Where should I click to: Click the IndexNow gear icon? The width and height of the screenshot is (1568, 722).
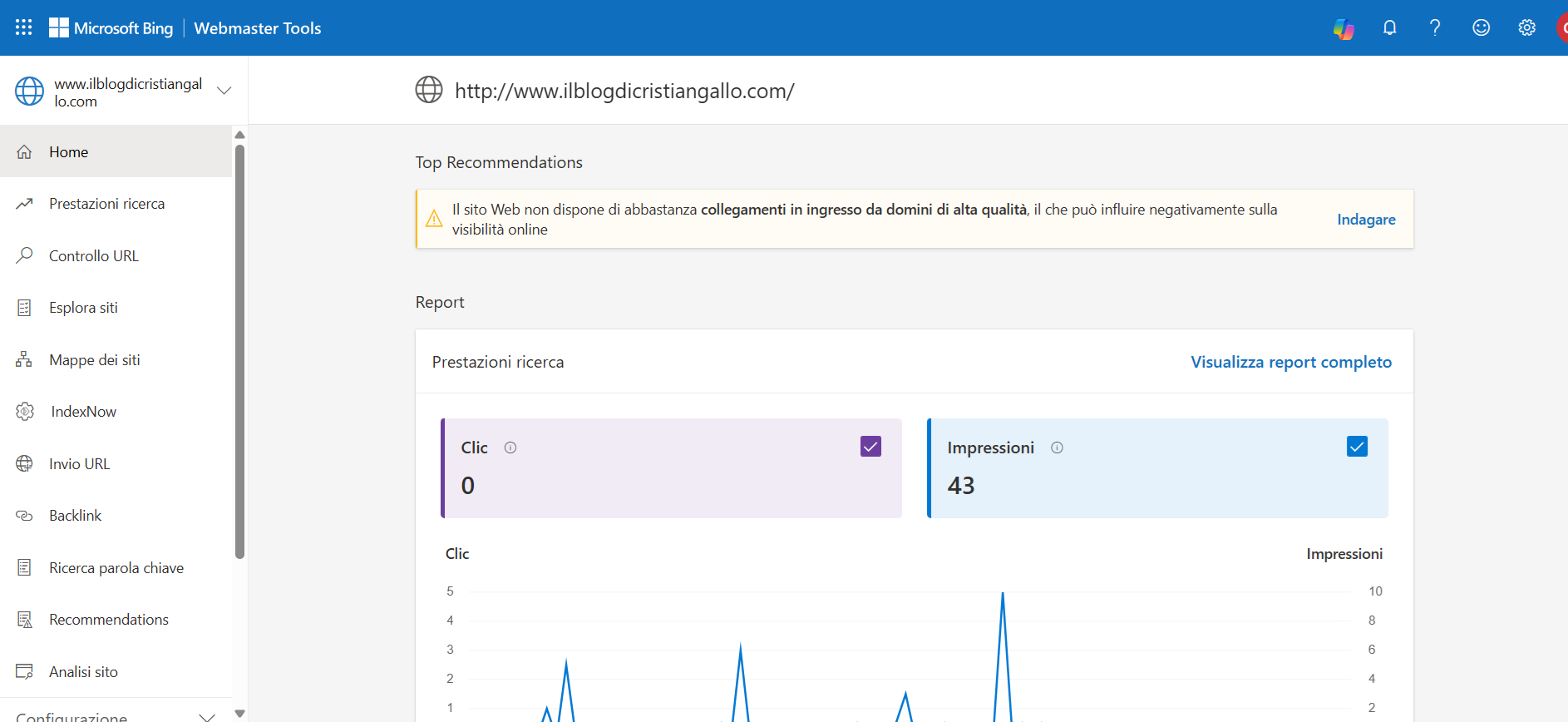pyautogui.click(x=25, y=412)
